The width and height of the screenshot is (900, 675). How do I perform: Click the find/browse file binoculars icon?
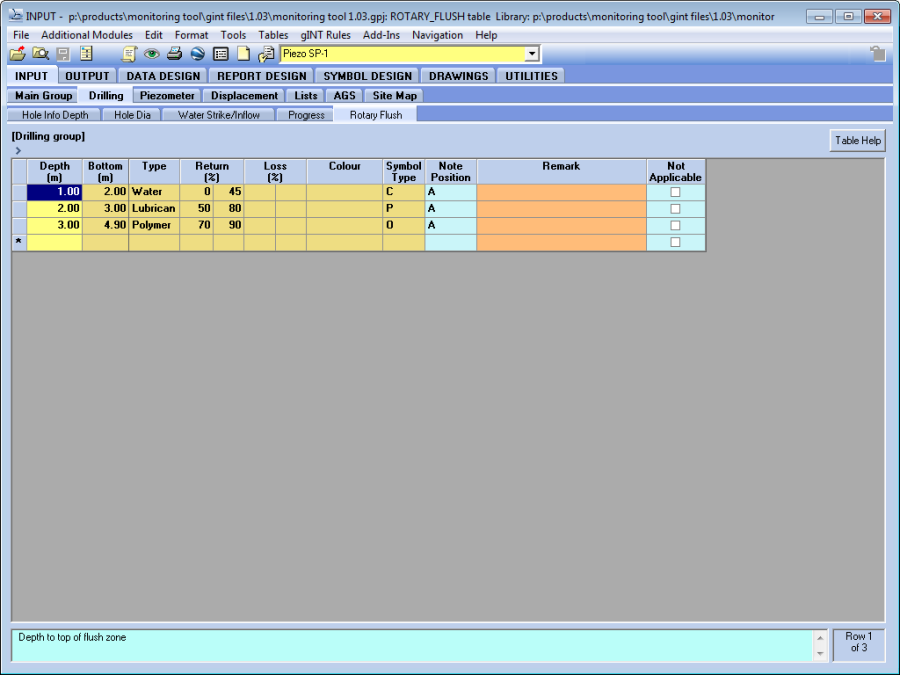click(x=40, y=54)
